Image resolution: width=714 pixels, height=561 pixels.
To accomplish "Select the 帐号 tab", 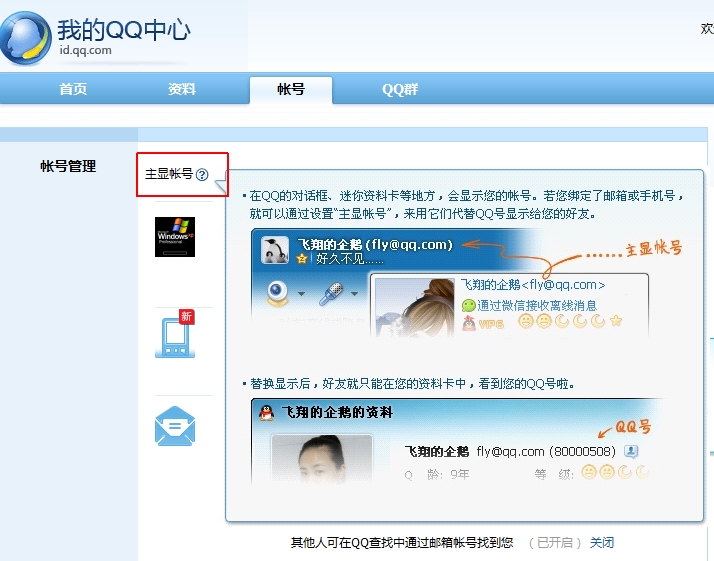I will (291, 89).
